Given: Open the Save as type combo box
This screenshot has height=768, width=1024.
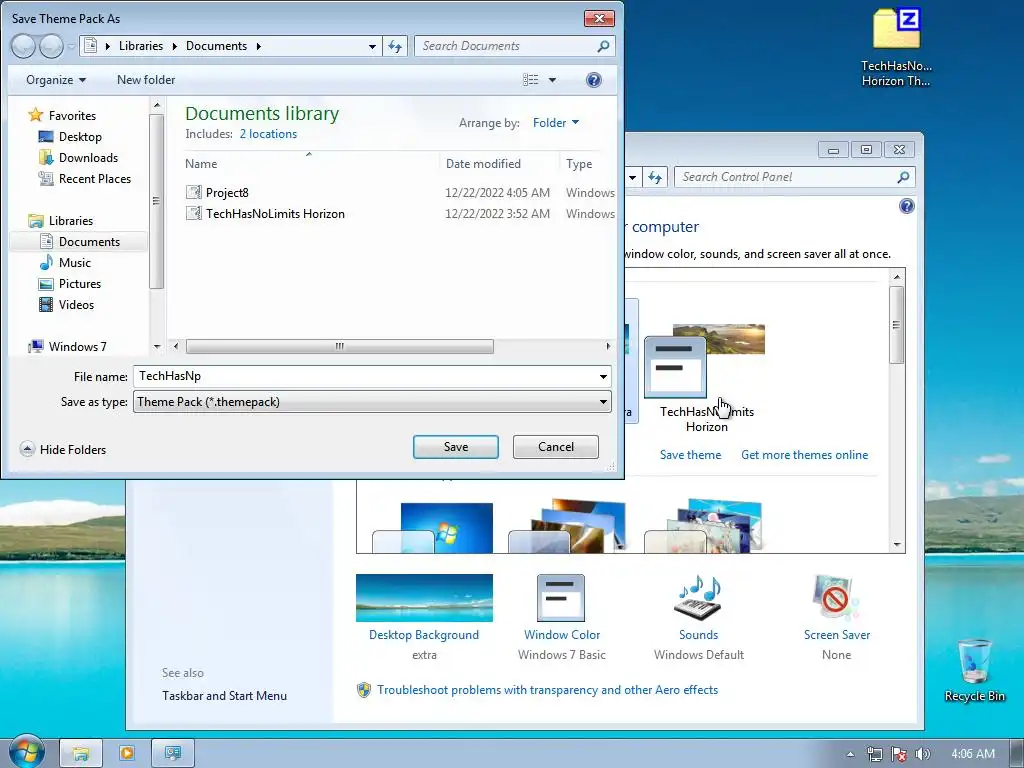Looking at the screenshot, I should click(x=372, y=402).
